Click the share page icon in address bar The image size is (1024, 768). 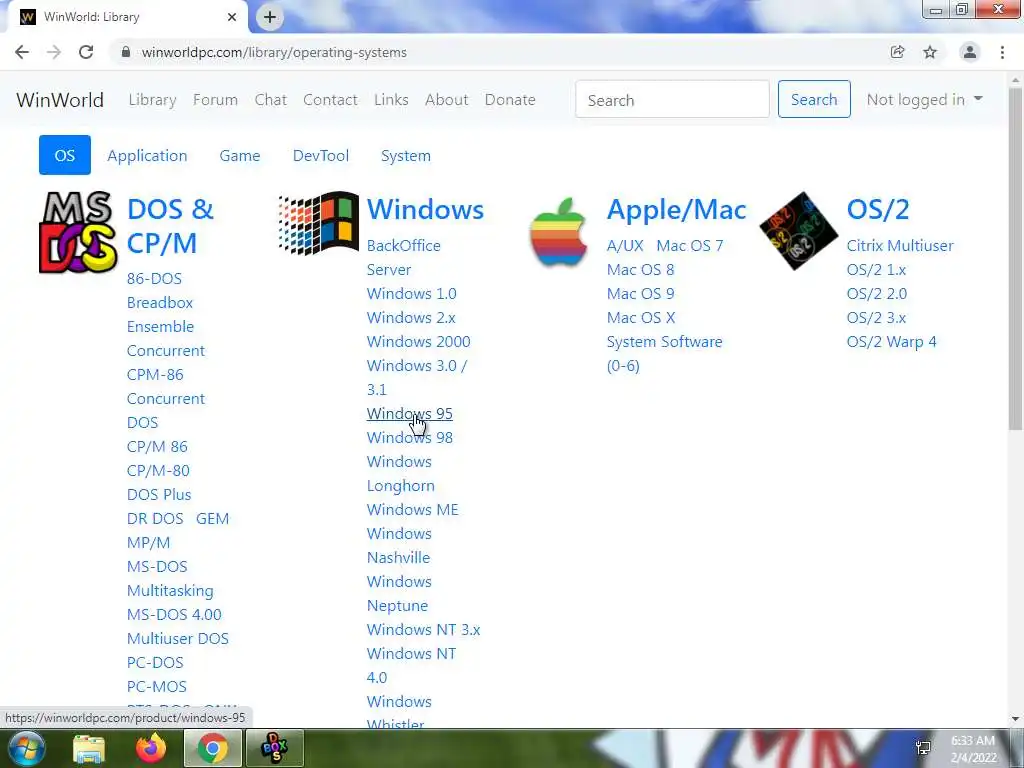(897, 52)
